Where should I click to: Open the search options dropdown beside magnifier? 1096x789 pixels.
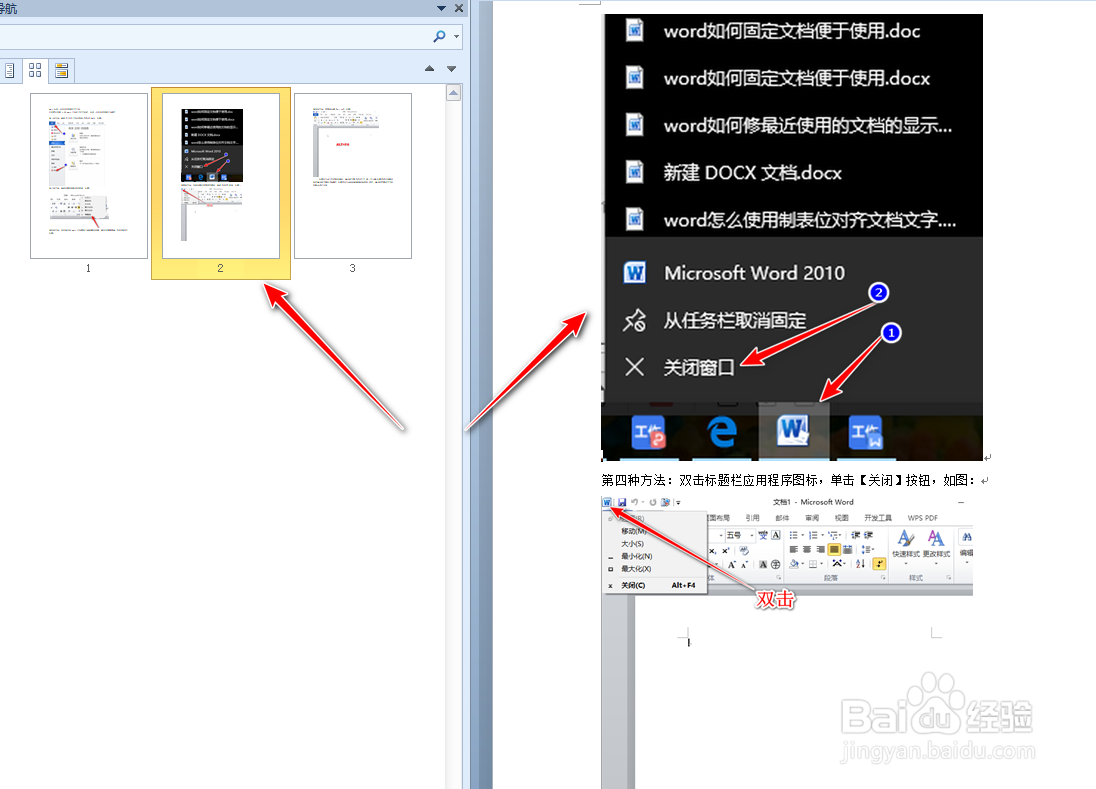(x=456, y=36)
